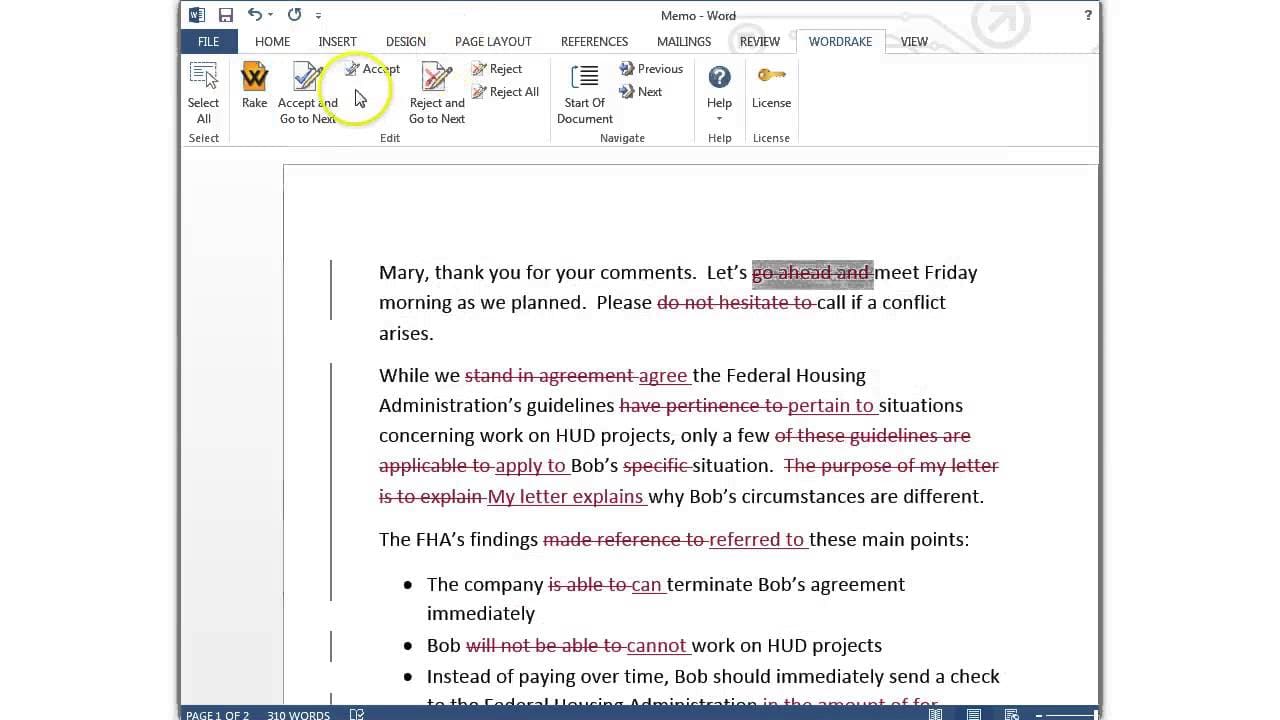Screen dimensions: 1280x720
Task: Click PAGE 1 OF 2 in status bar
Action: [219, 714]
